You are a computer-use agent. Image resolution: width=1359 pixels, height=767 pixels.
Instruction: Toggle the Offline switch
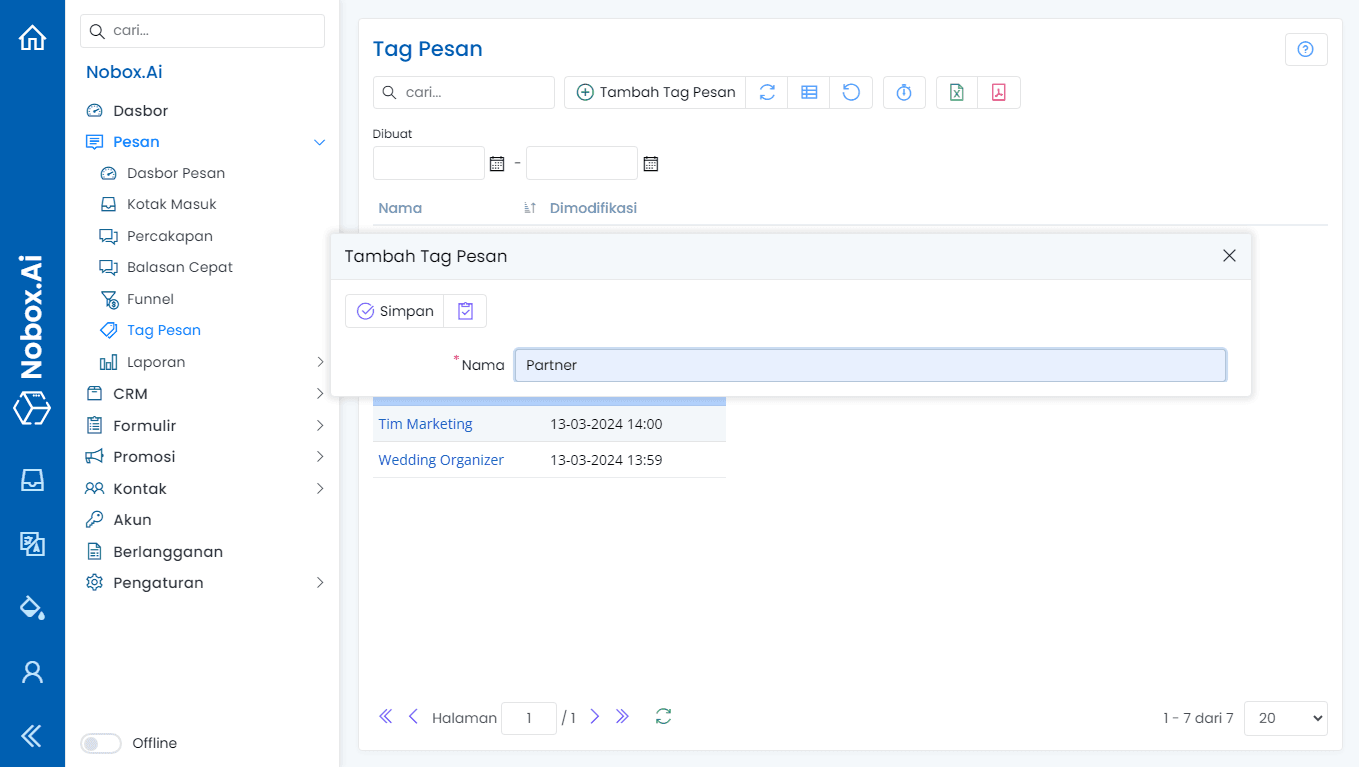pyautogui.click(x=100, y=743)
